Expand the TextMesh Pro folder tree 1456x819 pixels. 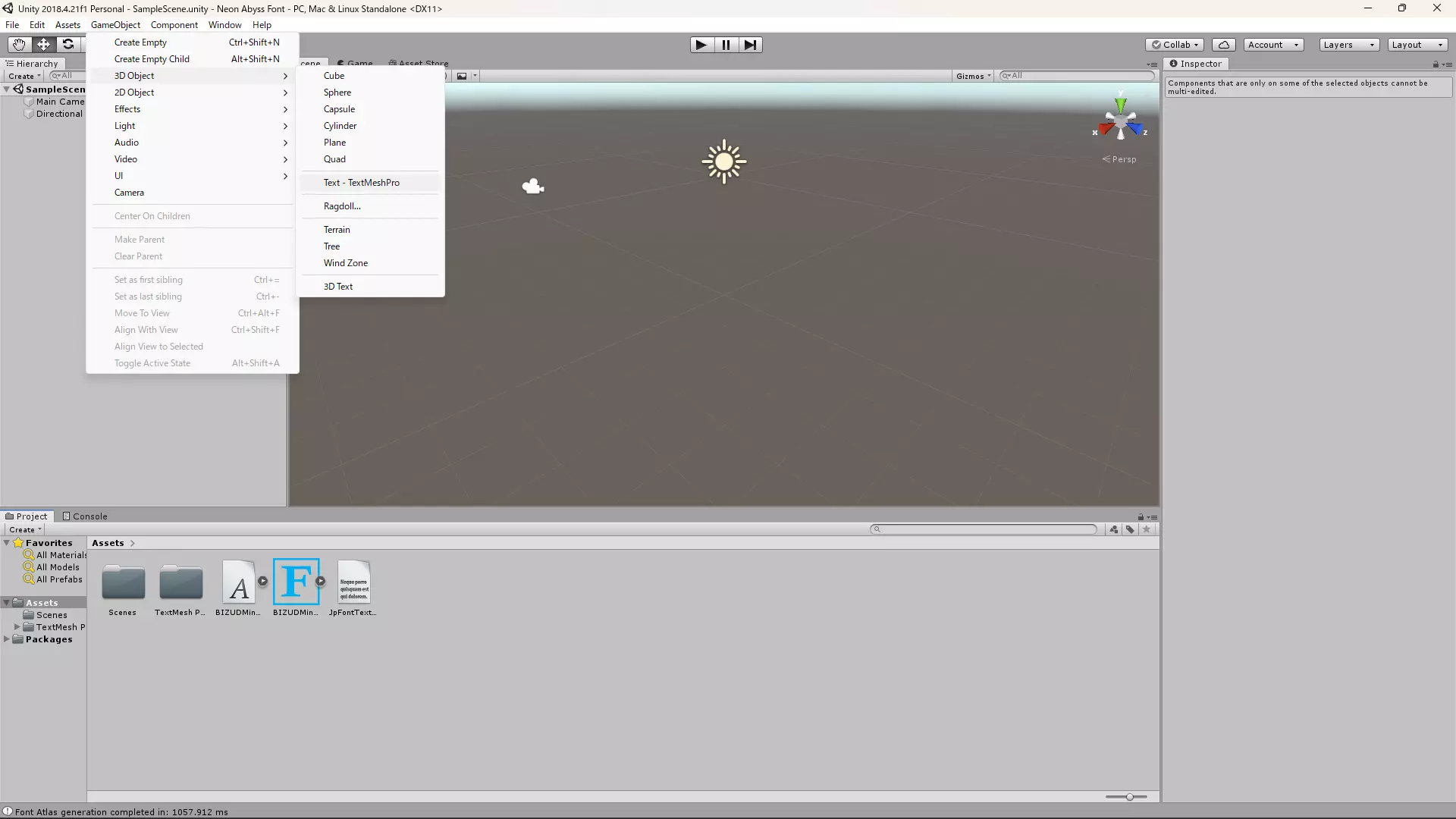click(17, 627)
